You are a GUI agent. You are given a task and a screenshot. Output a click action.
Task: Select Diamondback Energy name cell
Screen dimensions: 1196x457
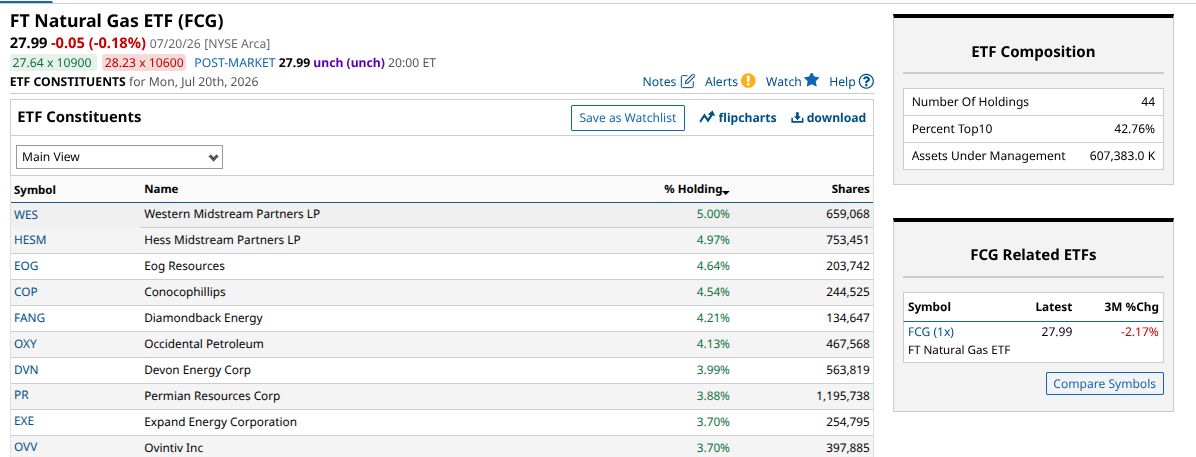(x=203, y=317)
